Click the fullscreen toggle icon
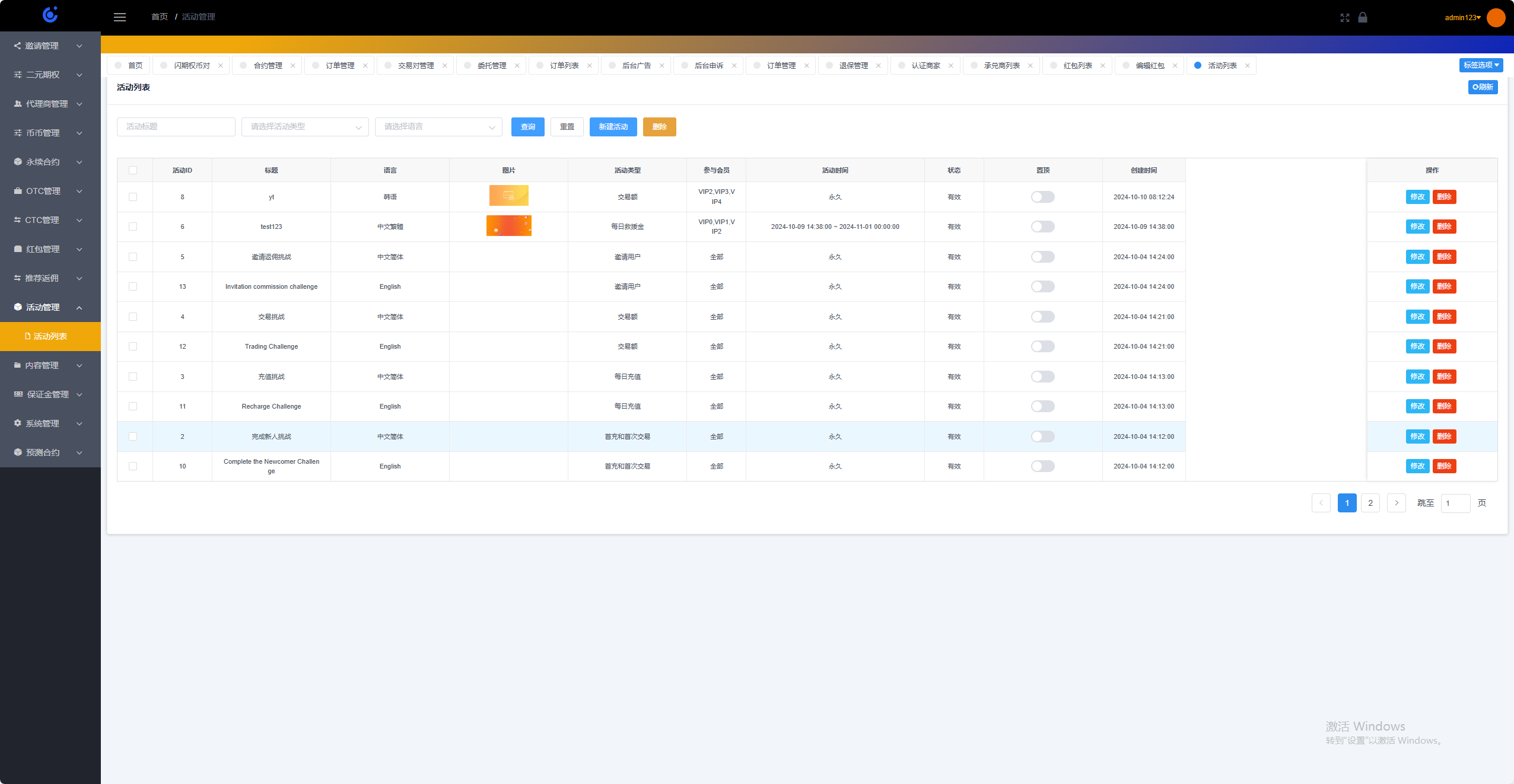The image size is (1514, 784). coord(1344,18)
